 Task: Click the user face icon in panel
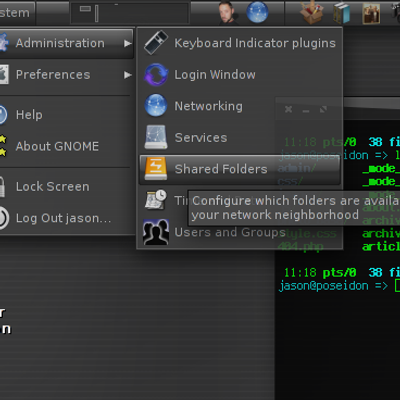(x=228, y=13)
